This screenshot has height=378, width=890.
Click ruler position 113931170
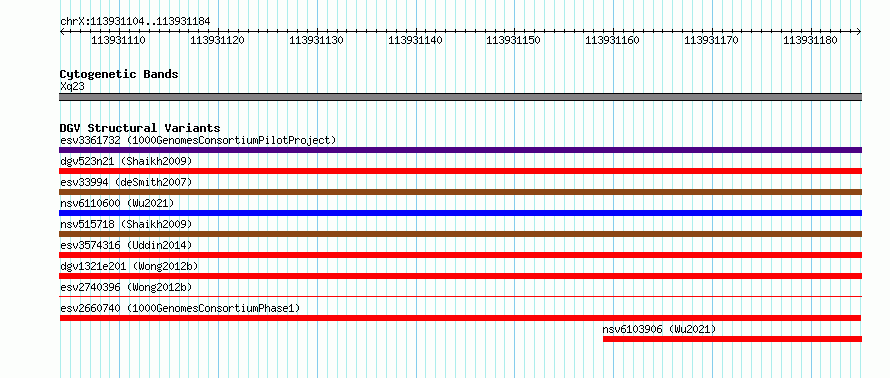click(711, 40)
